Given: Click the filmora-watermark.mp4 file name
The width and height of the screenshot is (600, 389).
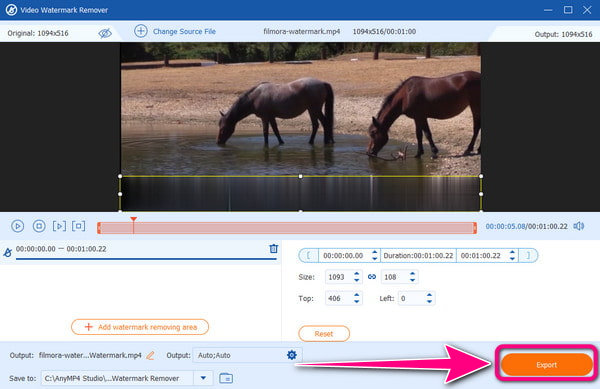Looking at the screenshot, I should pos(302,31).
